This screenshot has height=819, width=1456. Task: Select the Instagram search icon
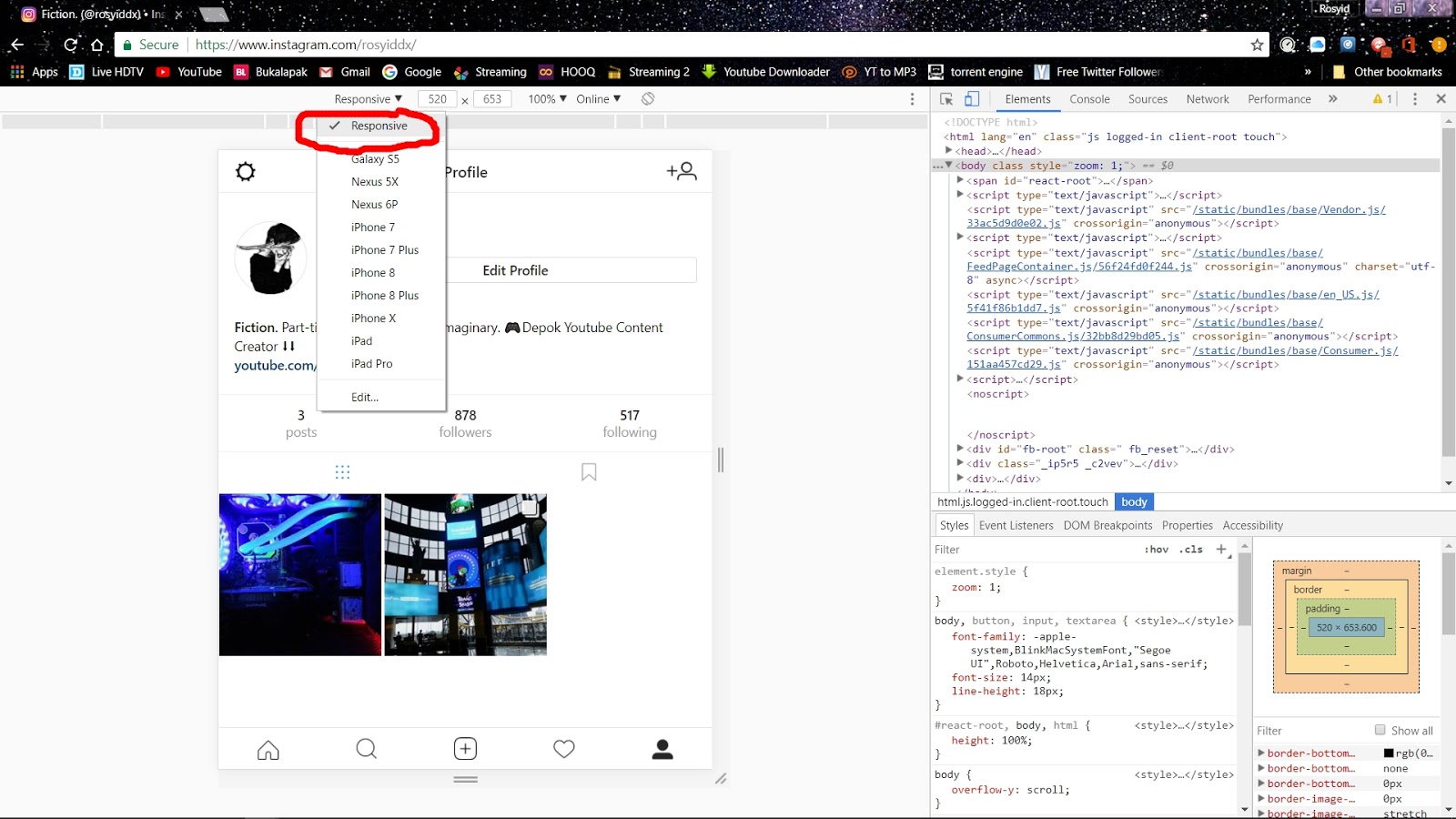(x=366, y=748)
